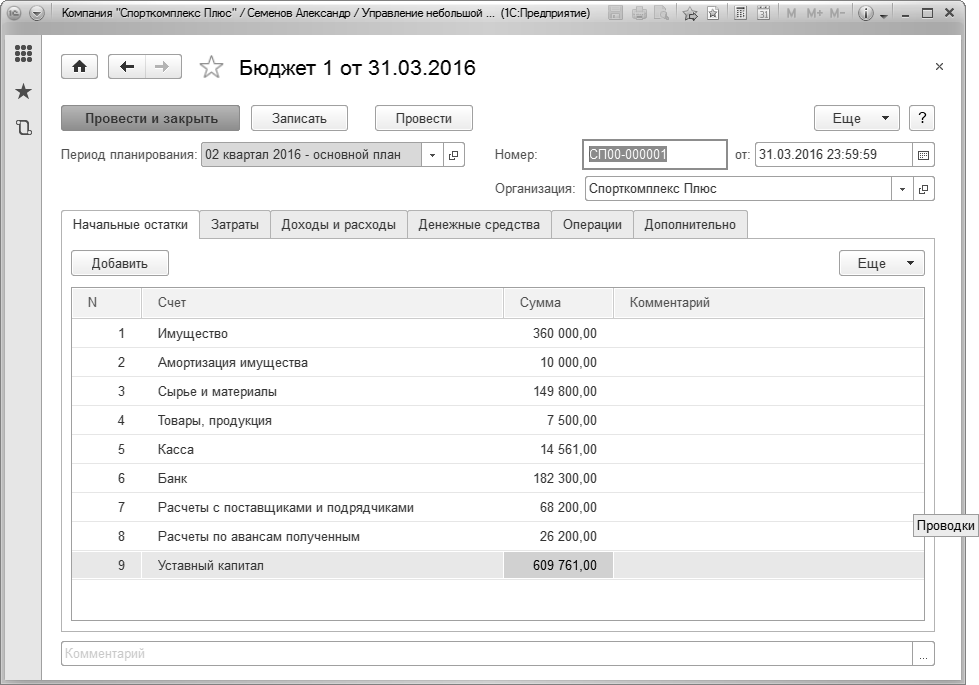Focus the document date input field

point(834,155)
